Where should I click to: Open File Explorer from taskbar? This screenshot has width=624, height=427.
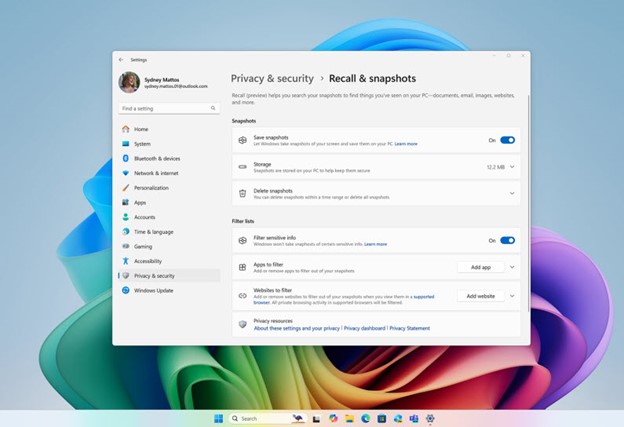[349, 418]
